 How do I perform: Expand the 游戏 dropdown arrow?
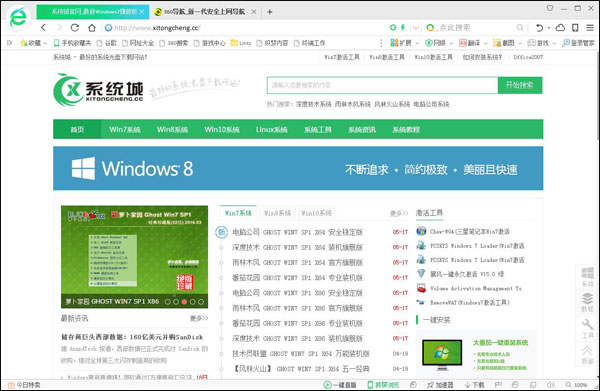554,43
